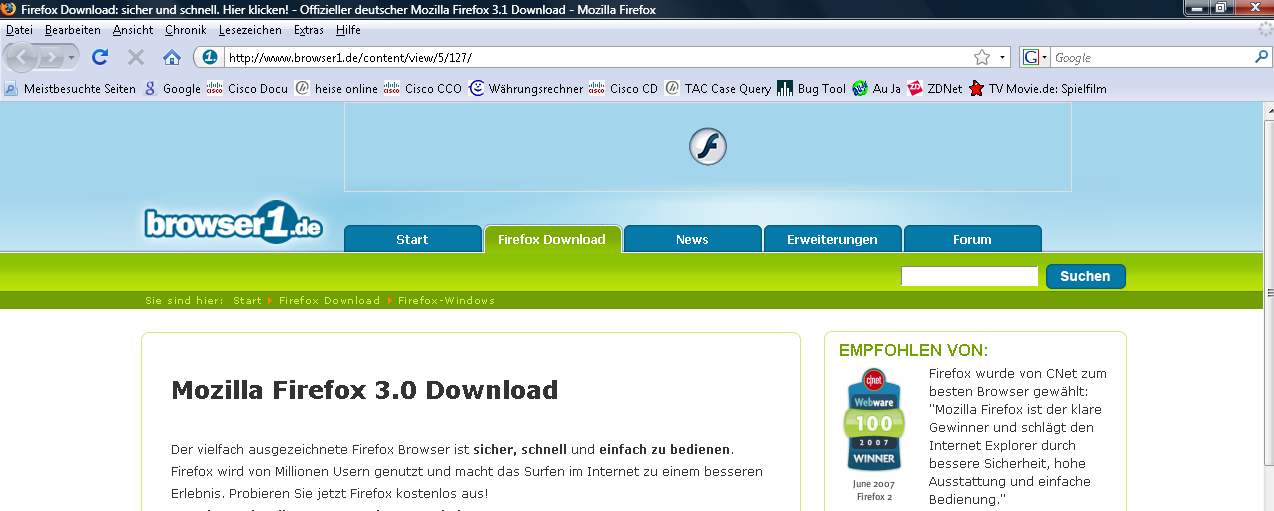Go to the home page icon
The image size is (1274, 511).
click(x=172, y=57)
